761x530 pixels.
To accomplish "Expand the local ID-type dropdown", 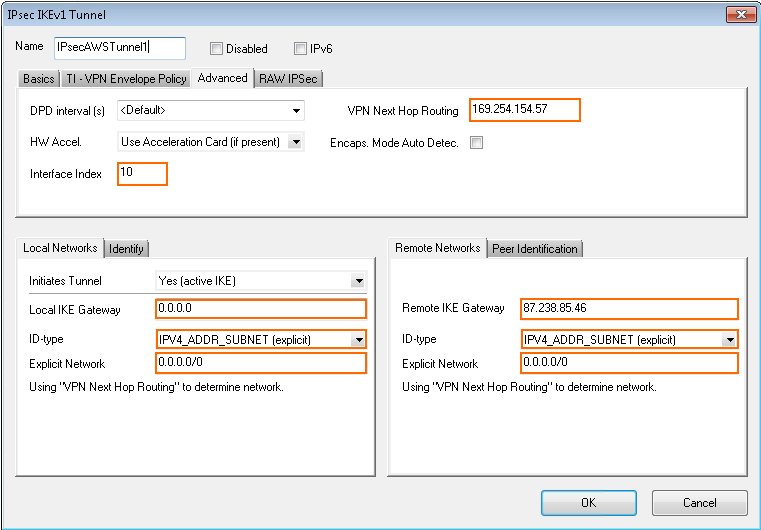I will coord(261,339).
